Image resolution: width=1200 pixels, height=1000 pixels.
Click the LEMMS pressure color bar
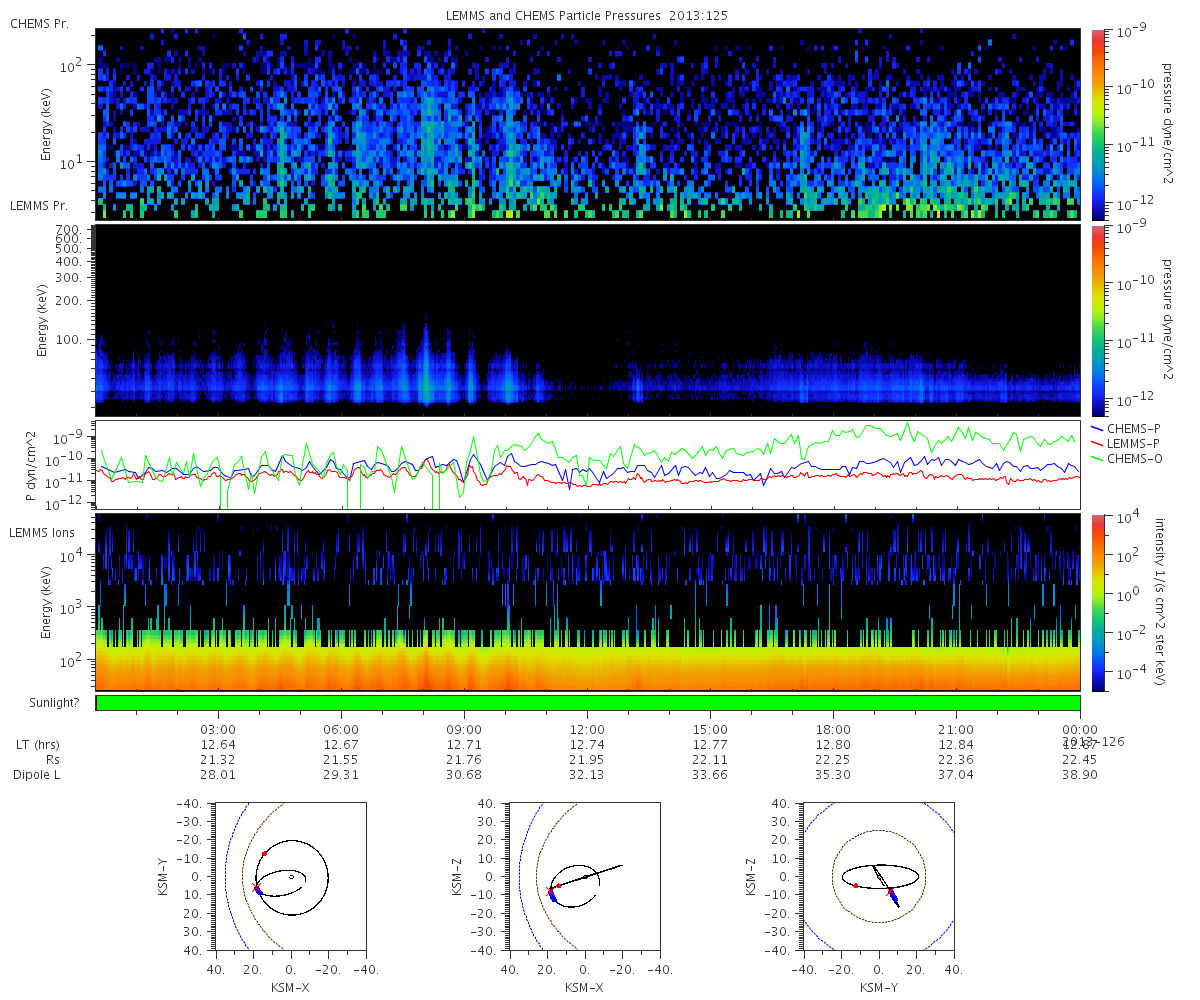pyautogui.click(x=1098, y=320)
